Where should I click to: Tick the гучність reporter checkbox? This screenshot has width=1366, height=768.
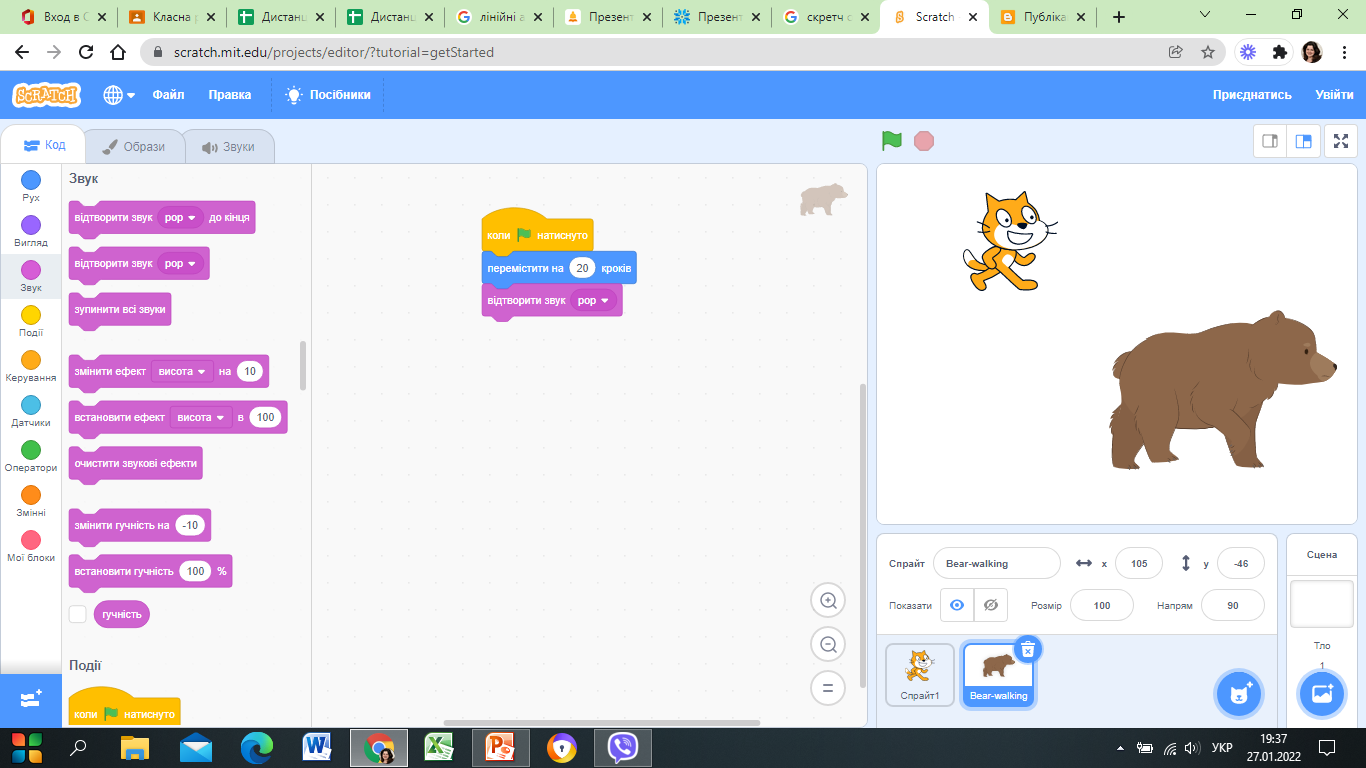(77, 614)
